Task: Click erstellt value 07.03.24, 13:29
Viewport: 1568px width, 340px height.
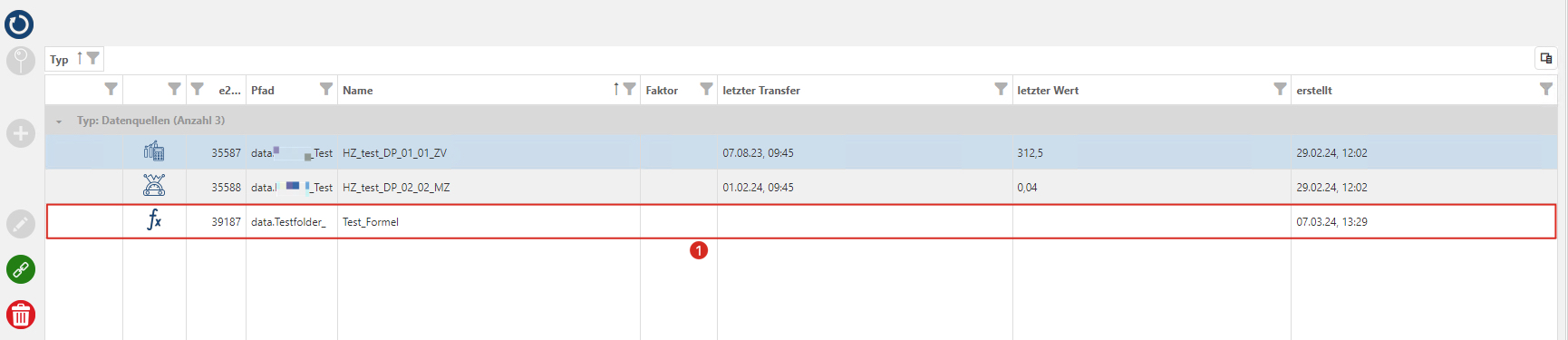Action: (x=1331, y=222)
